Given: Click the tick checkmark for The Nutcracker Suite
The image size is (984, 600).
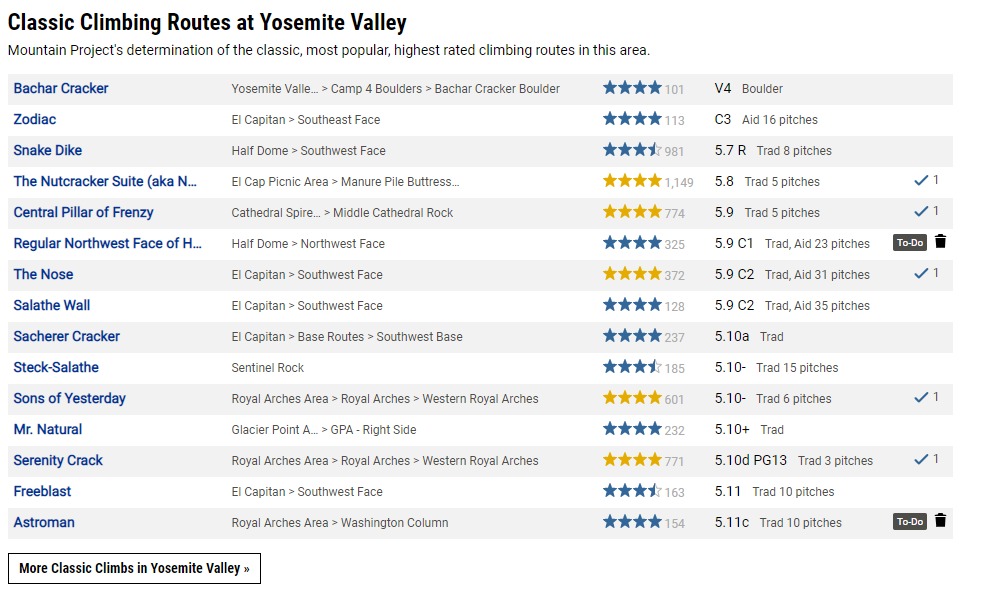Looking at the screenshot, I should pyautogui.click(x=921, y=181).
